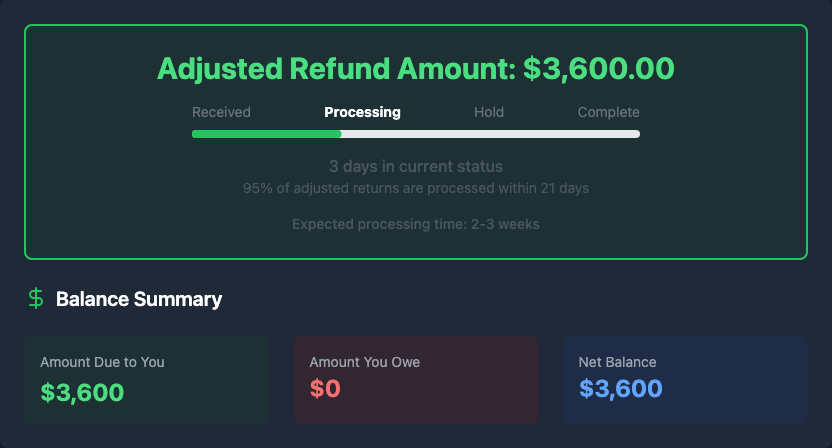832x448 pixels.
Task: Select the Complete status step label
Action: pos(608,112)
